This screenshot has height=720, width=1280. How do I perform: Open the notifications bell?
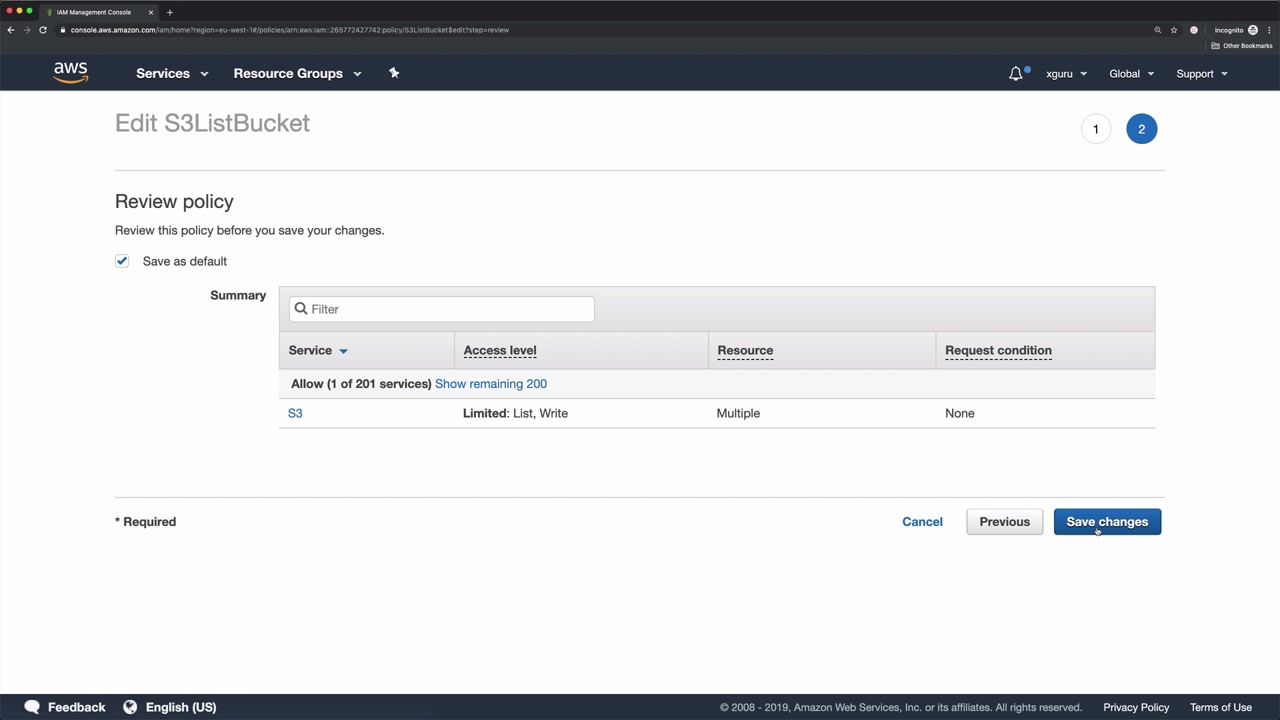tap(1016, 73)
